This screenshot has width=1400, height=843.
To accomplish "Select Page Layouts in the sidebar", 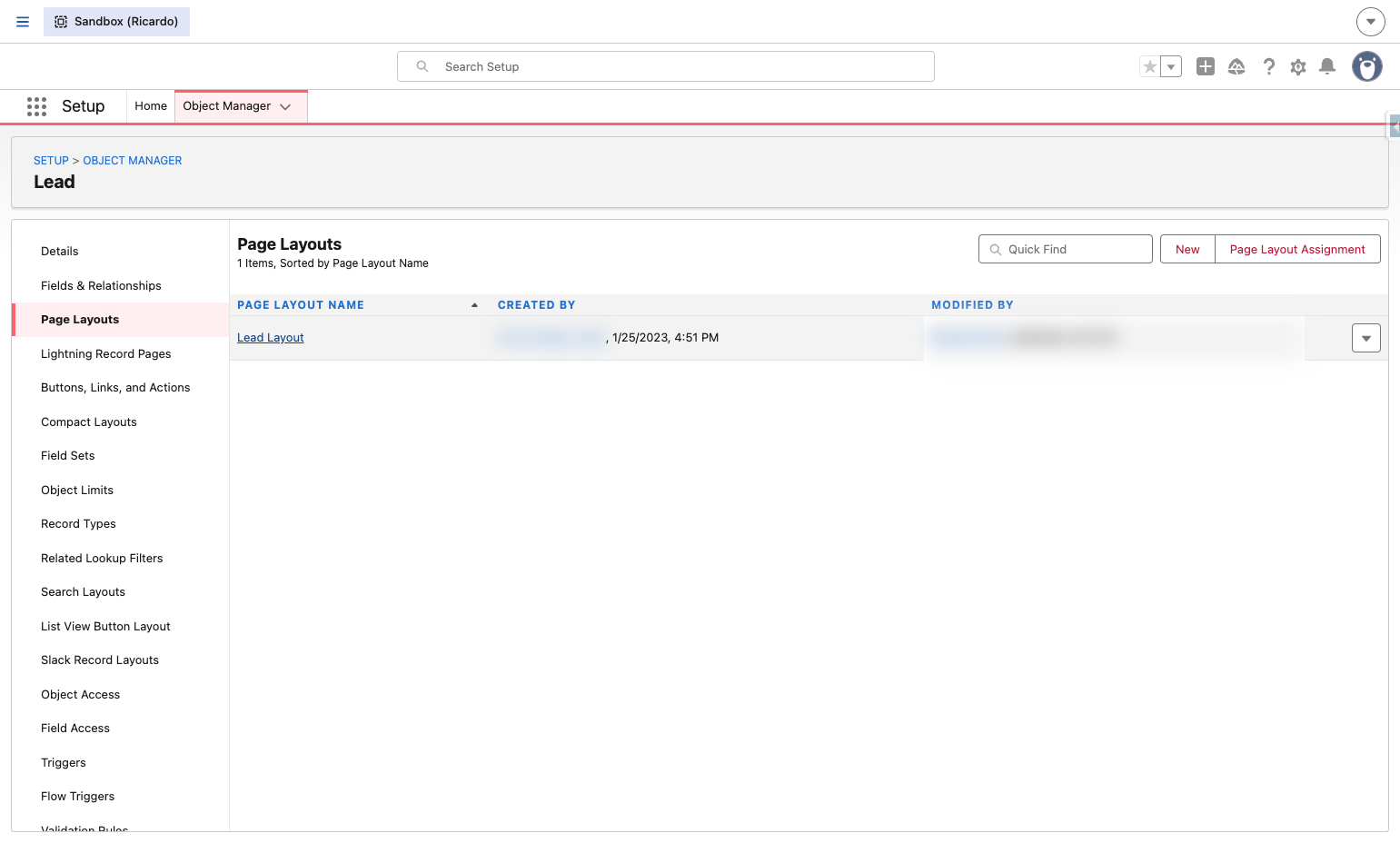I will coord(121,320).
